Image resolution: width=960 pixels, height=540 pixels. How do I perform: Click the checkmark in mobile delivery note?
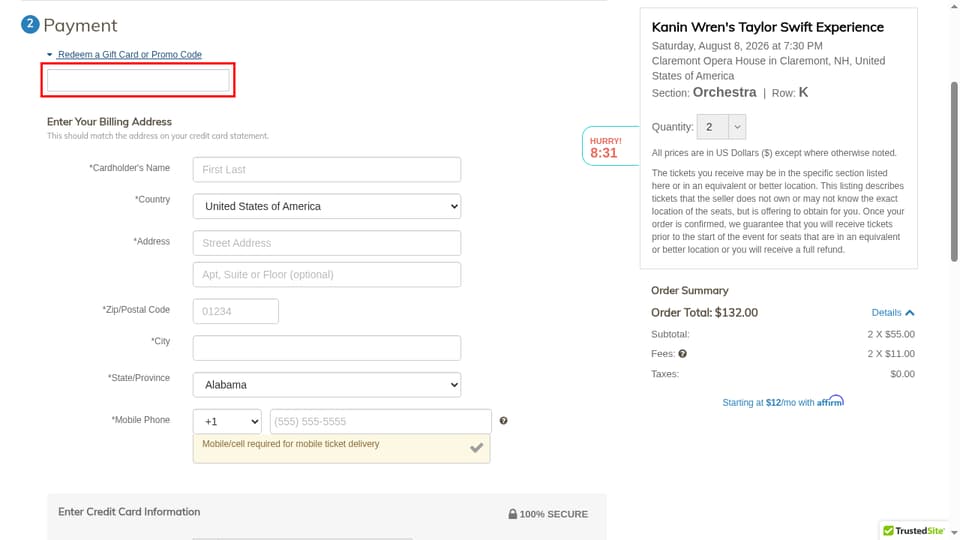tap(476, 448)
